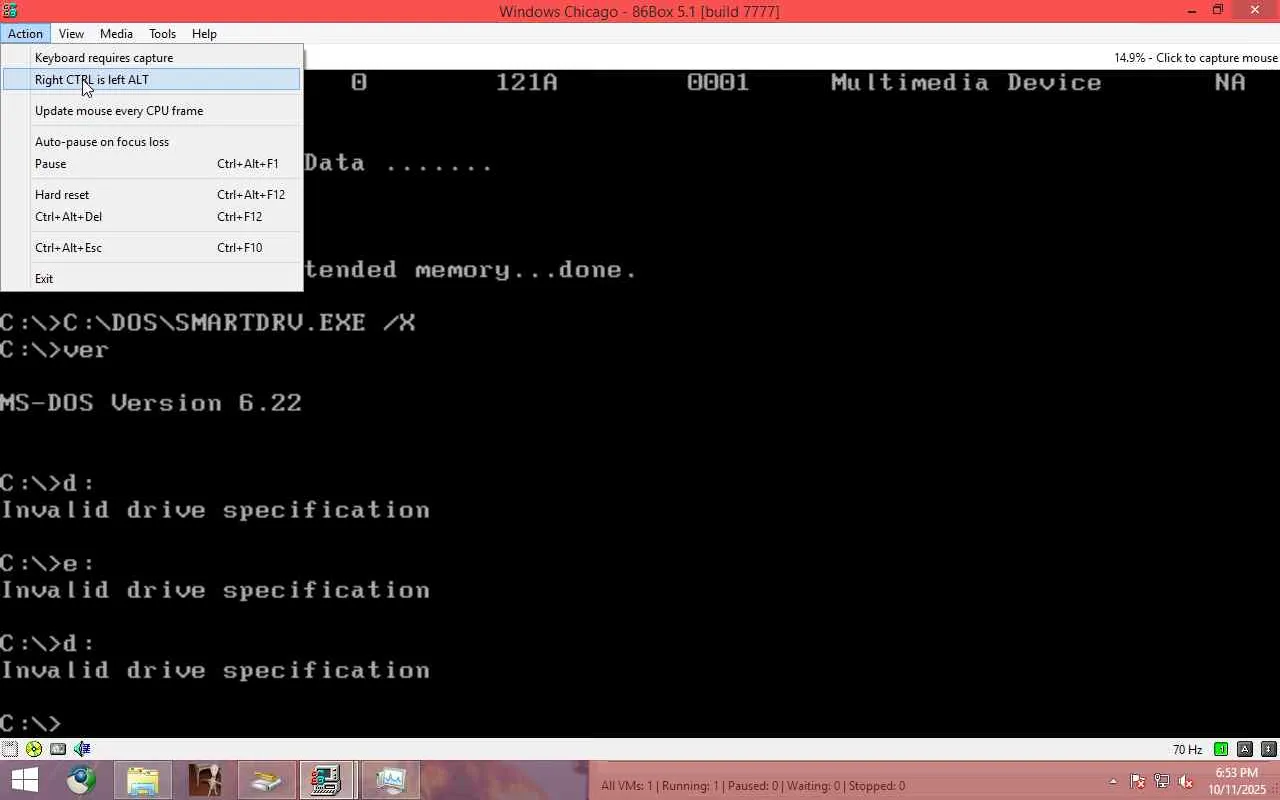Open the View menu

pos(71,34)
